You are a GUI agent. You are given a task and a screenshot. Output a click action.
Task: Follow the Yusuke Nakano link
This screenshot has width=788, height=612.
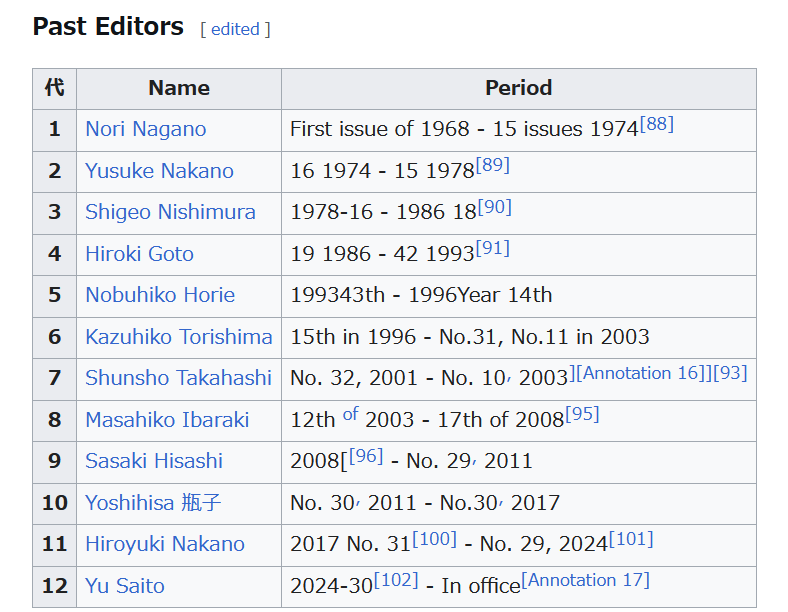(159, 171)
